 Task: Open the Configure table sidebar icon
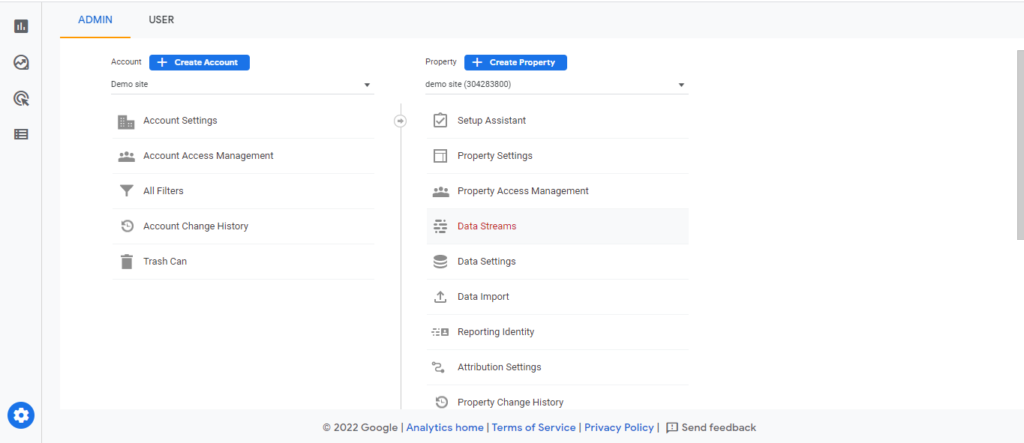(x=21, y=134)
